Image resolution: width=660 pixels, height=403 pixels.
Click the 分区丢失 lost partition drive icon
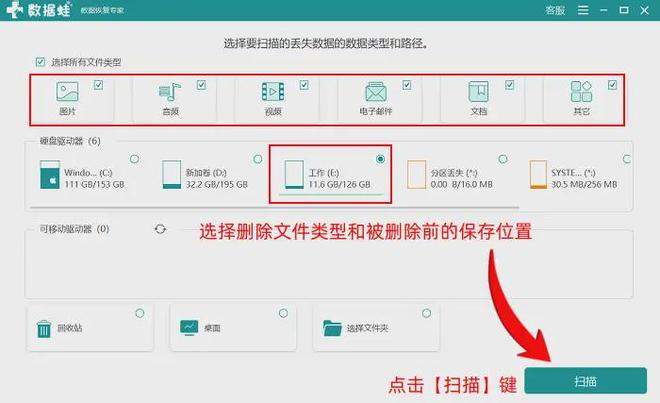click(x=416, y=174)
